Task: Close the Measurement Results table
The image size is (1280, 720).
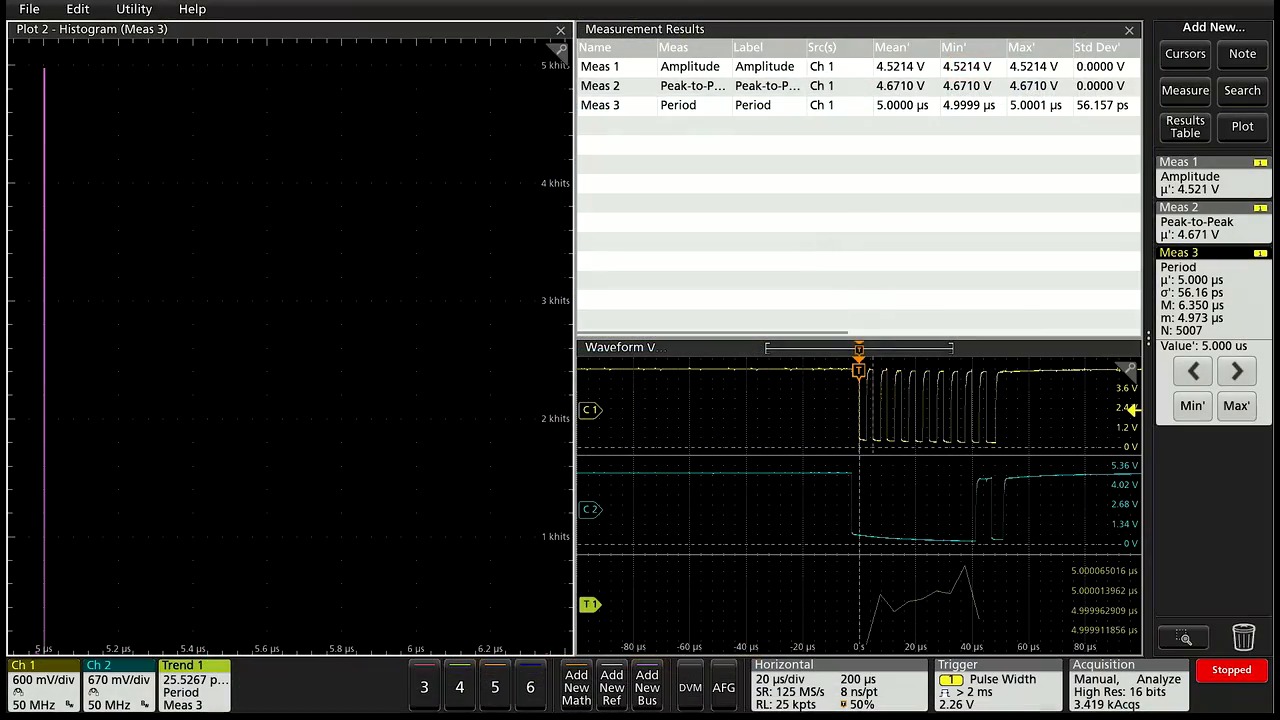Action: [1129, 30]
